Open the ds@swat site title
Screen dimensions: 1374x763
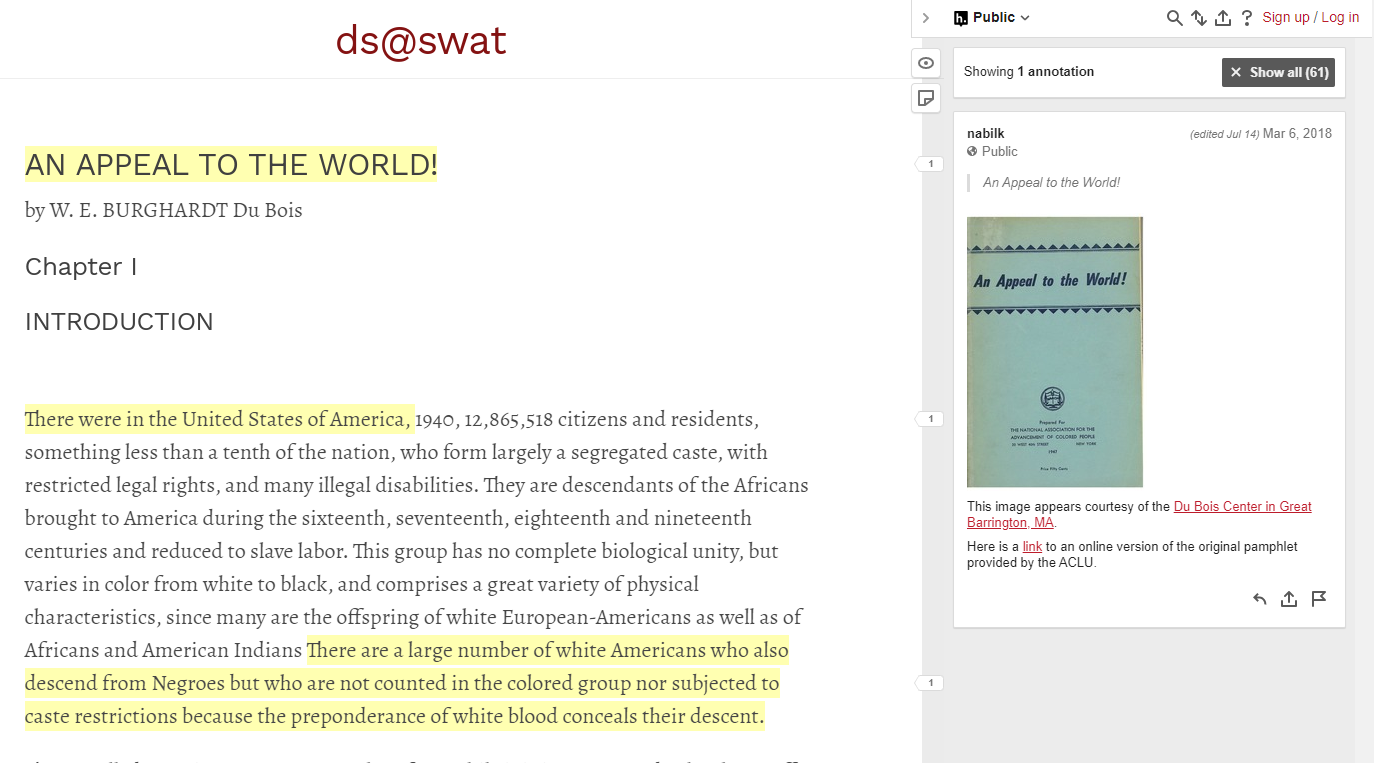421,40
